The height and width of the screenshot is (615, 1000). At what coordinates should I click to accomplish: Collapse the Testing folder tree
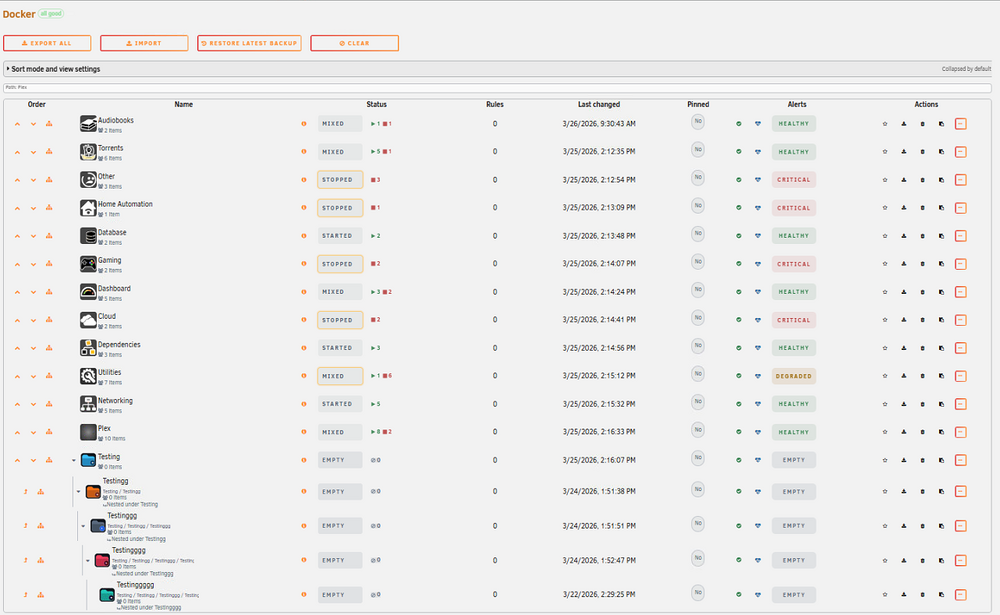(74, 460)
